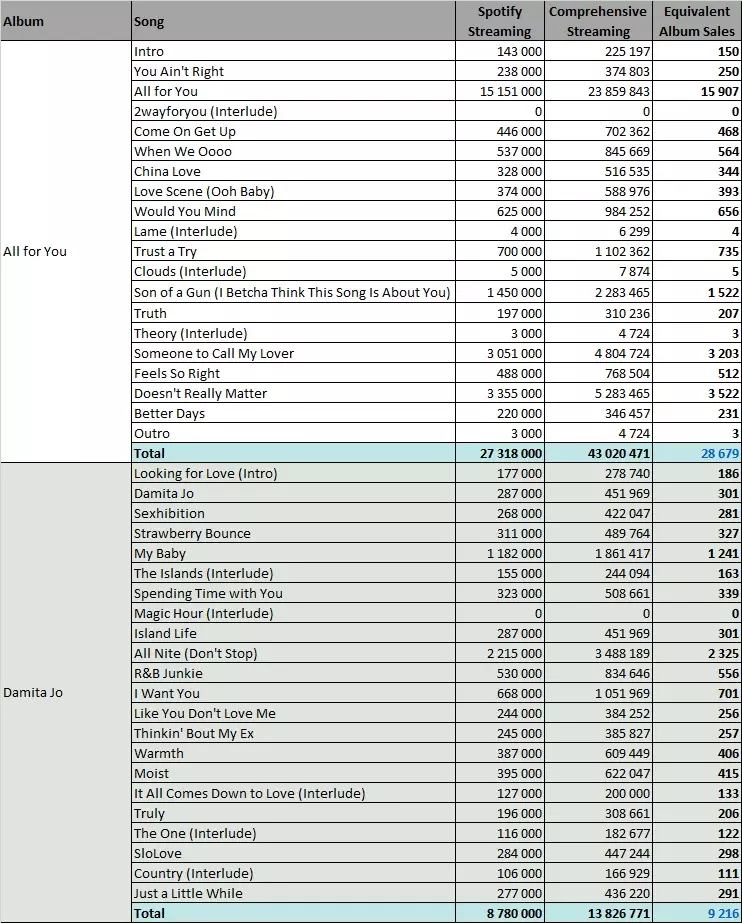The width and height of the screenshot is (742, 923).
Task: Click the 'Truth' song cell
Action: tap(293, 313)
